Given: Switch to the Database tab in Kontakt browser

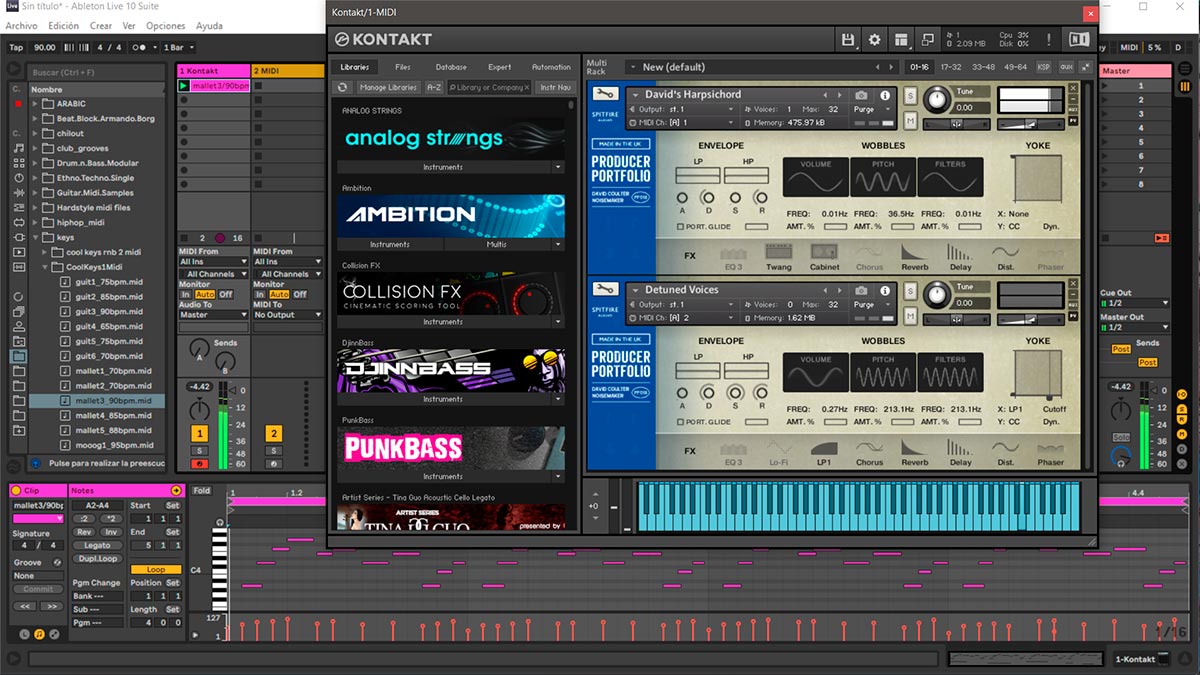Looking at the screenshot, I should [451, 67].
